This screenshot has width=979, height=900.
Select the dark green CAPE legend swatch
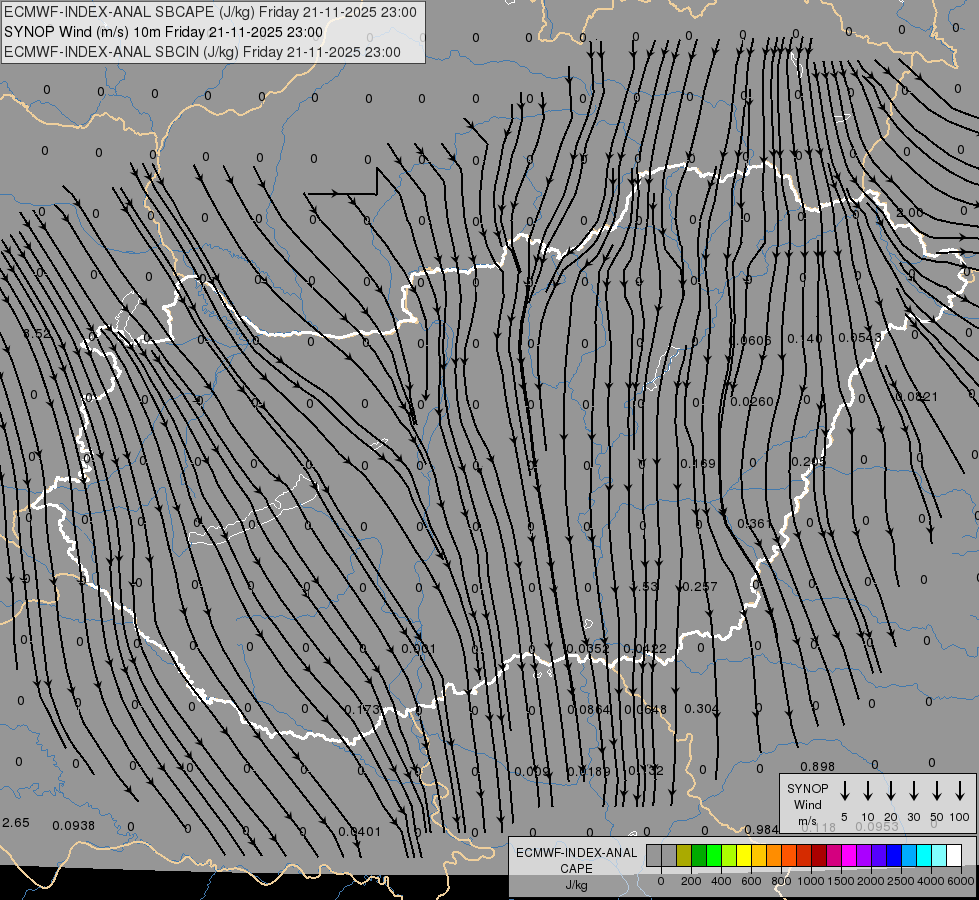[x=699, y=856]
